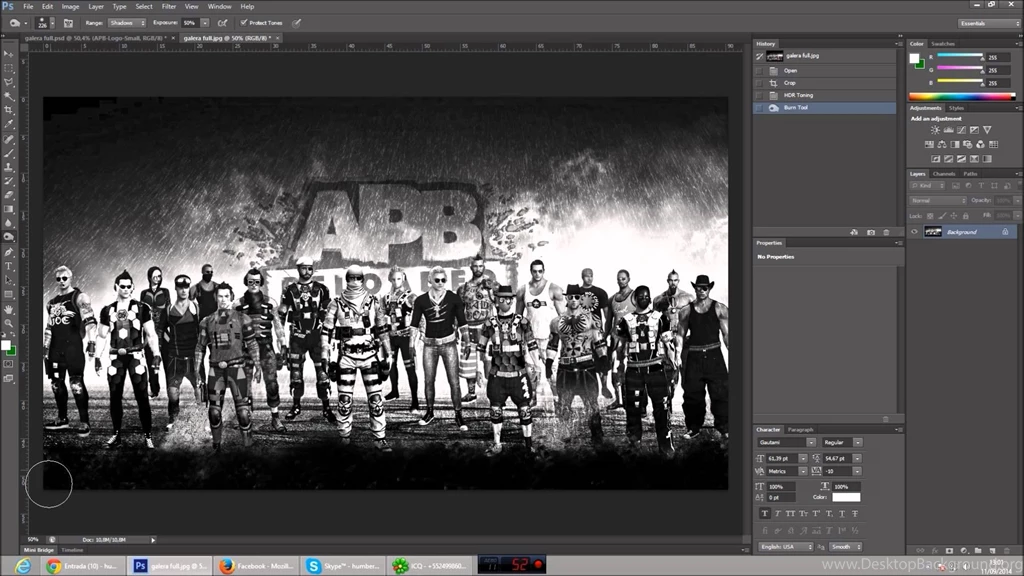The image size is (1024, 576).
Task: Toggle the Protect Tones checkbox
Action: (243, 22)
